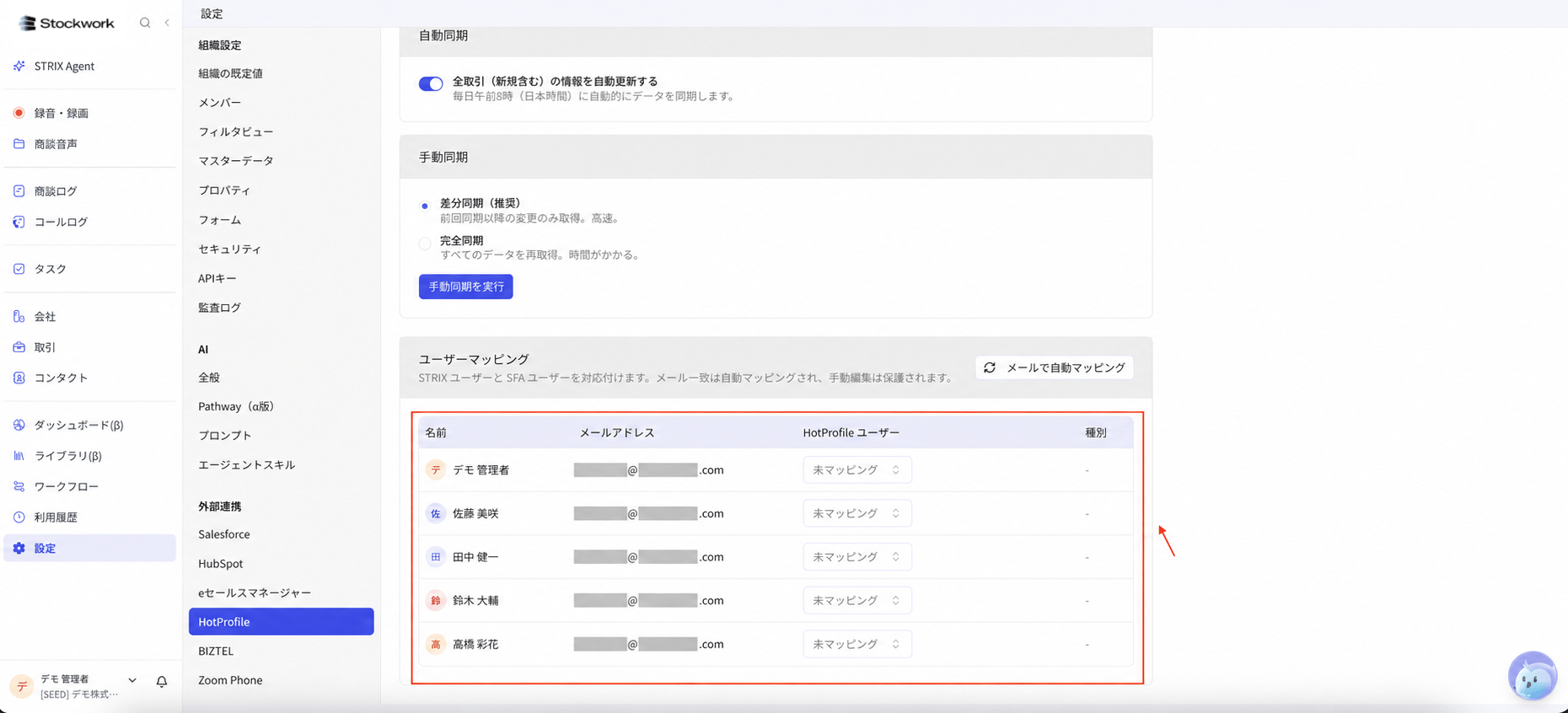Select the HotProfile integration item

click(282, 622)
